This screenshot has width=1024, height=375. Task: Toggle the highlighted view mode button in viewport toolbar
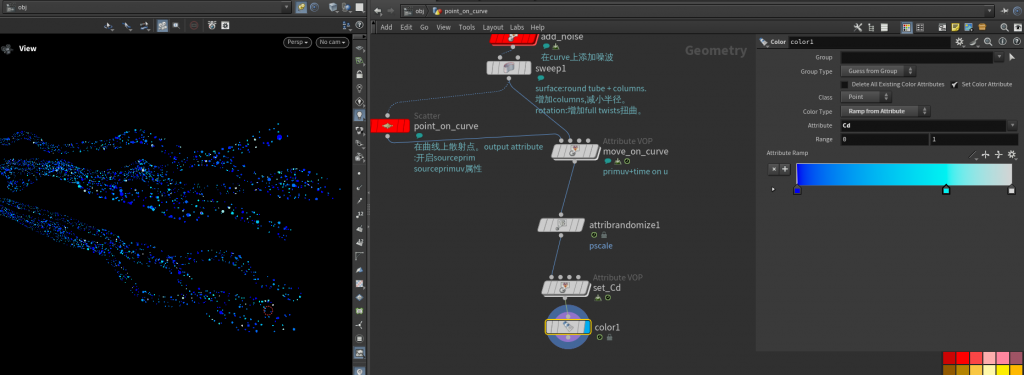[162, 25]
